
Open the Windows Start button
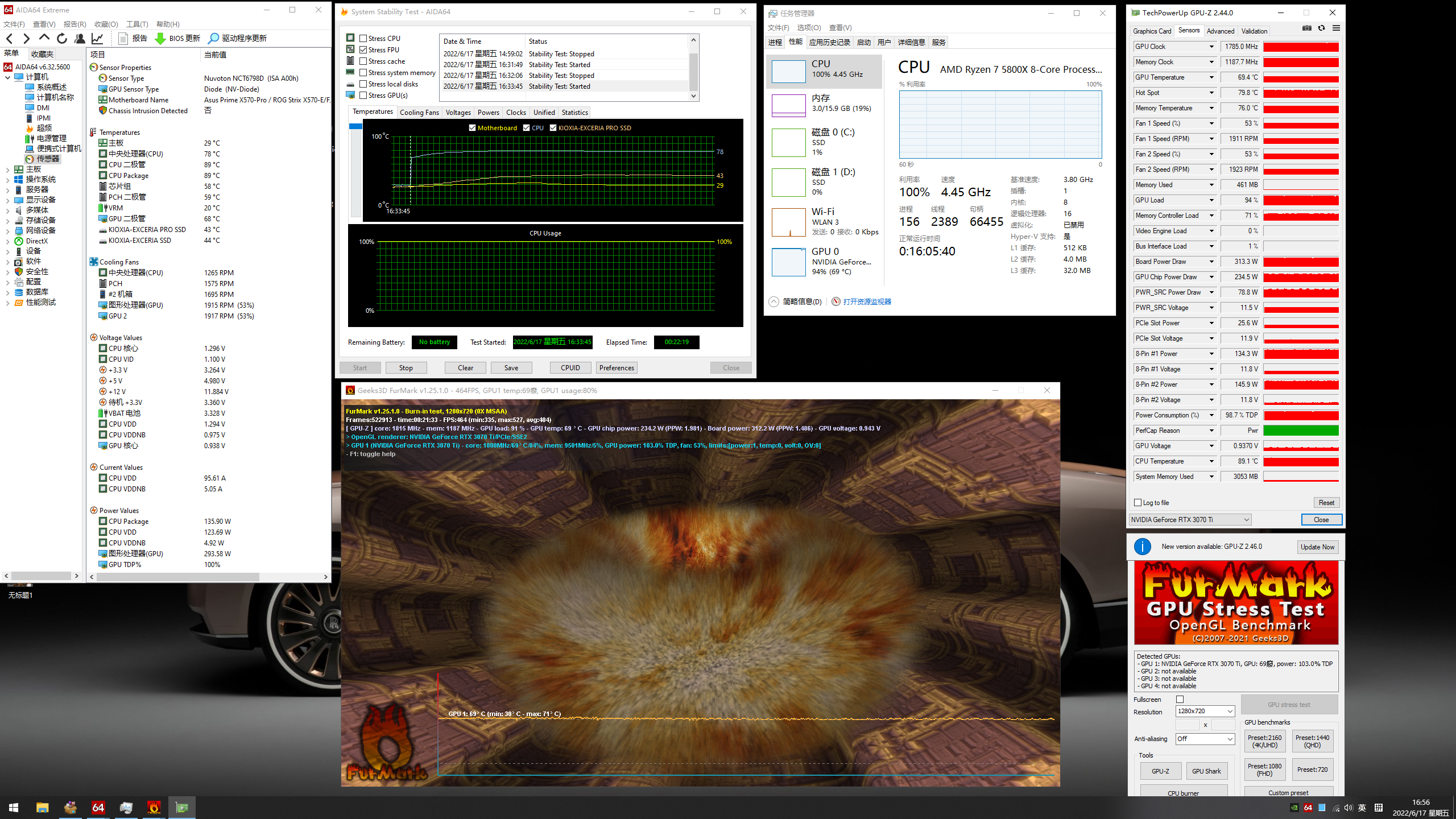coord(14,807)
